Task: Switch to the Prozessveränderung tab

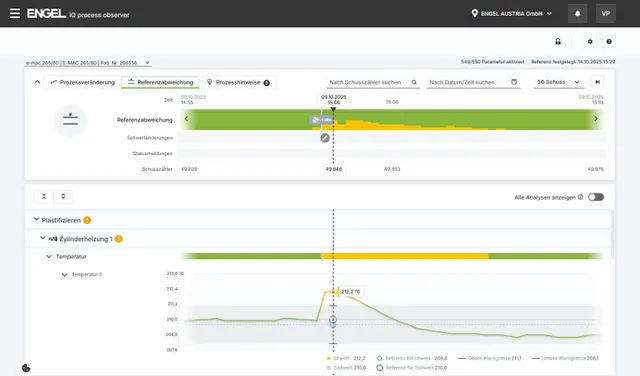Action: tap(82, 82)
